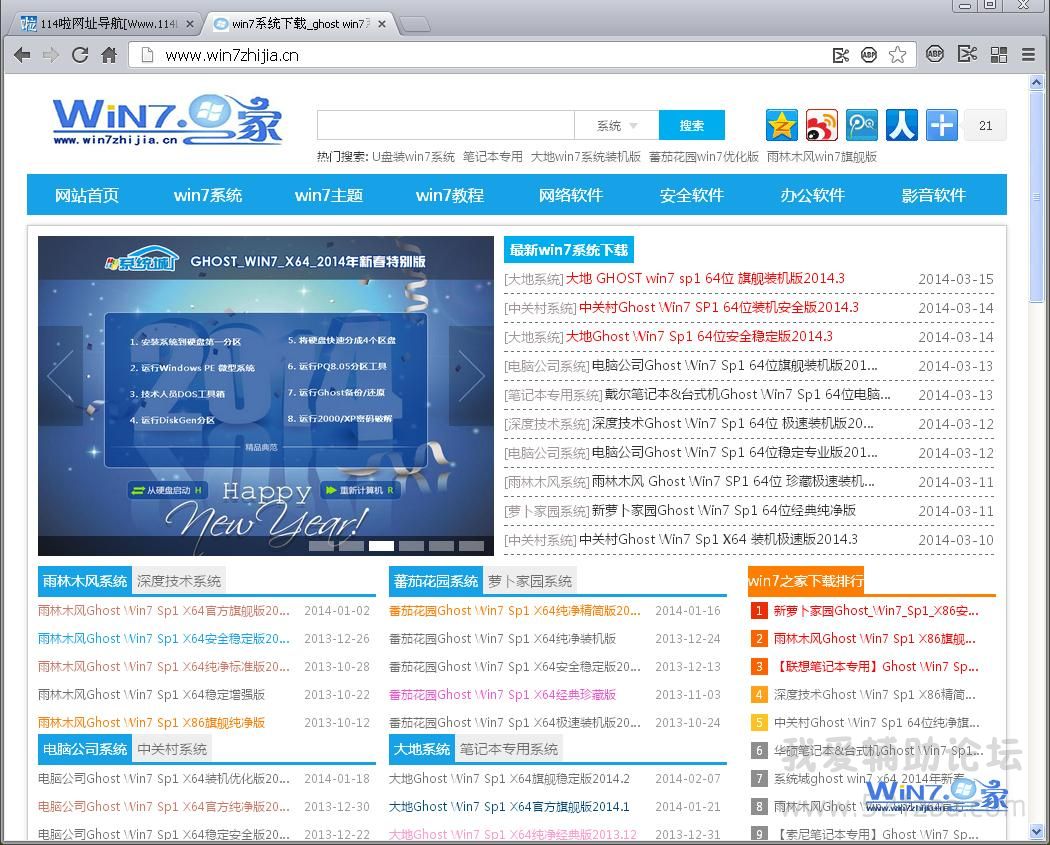Image resolution: width=1050 pixels, height=845 pixels.
Task: Select the 雨林木风系统 tab
Action: [85, 581]
